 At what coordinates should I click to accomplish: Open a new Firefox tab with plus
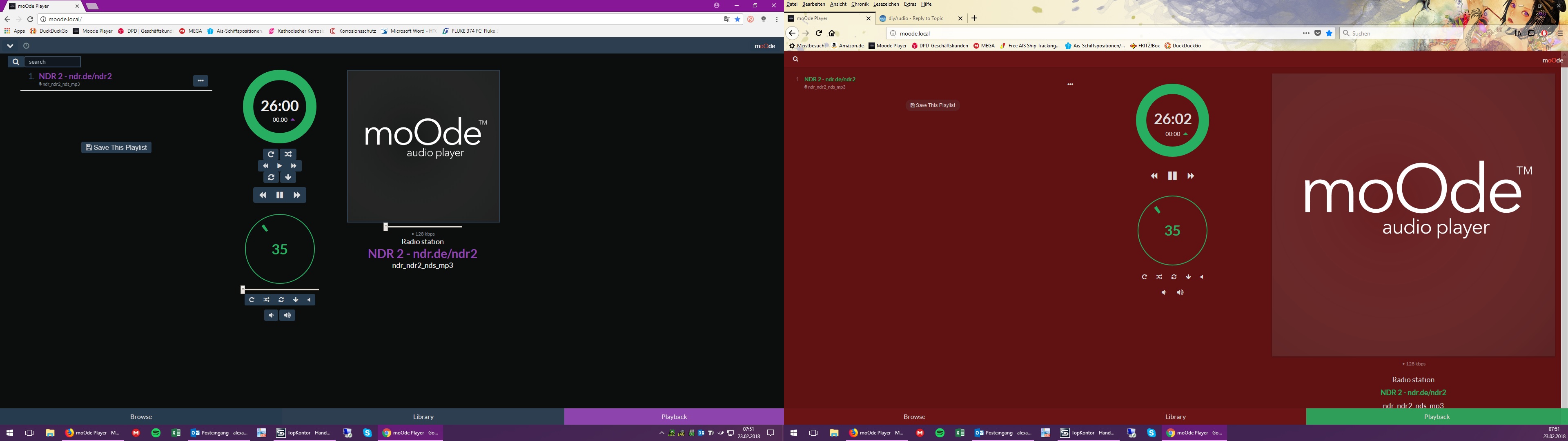(x=974, y=18)
